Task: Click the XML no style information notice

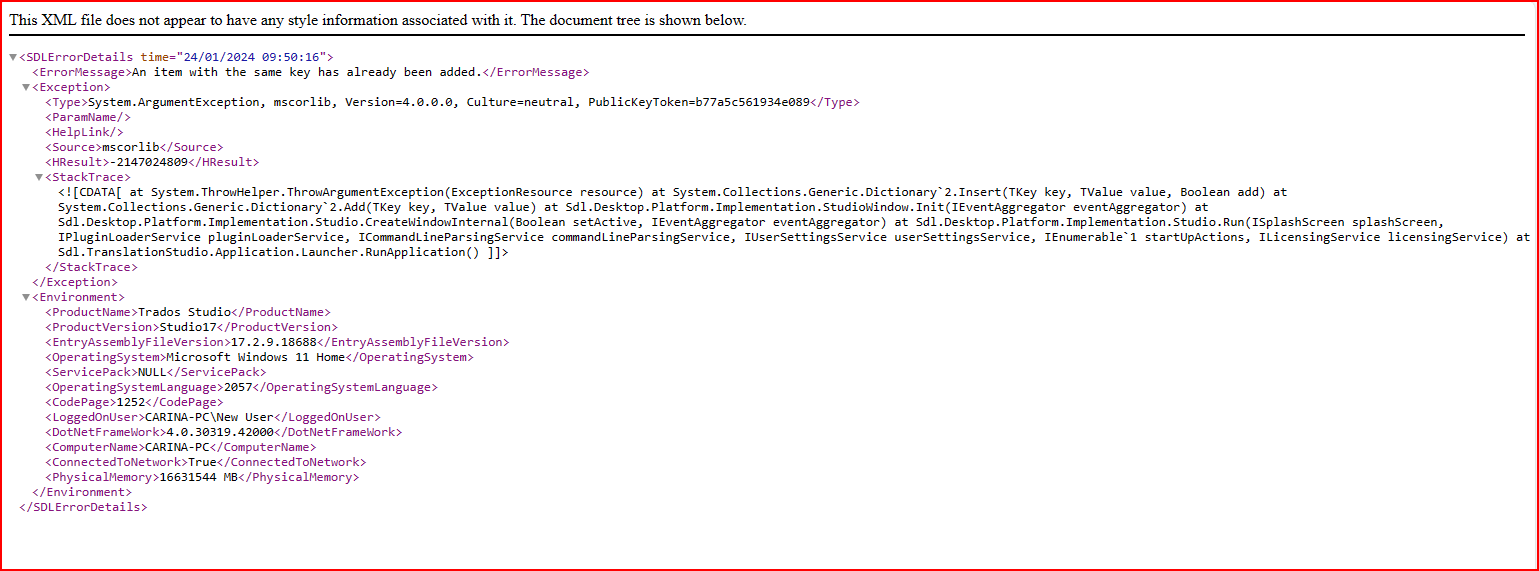Action: (377, 20)
